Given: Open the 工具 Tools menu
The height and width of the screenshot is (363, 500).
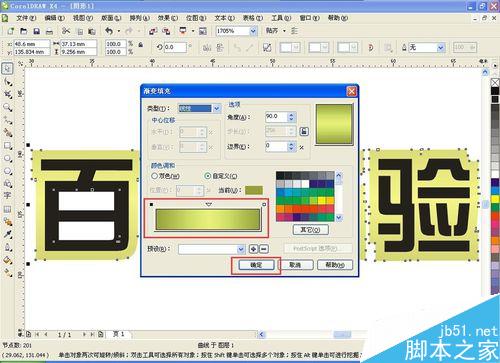Looking at the screenshot, I should coord(281,18).
